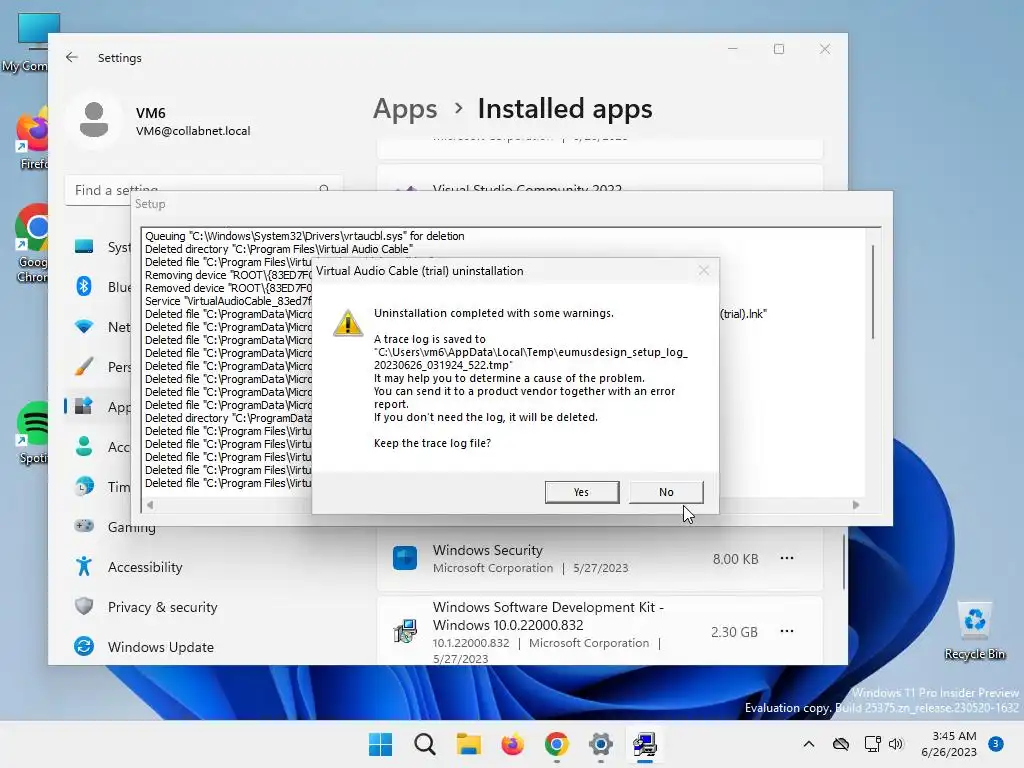Show hidden system tray icons

point(808,744)
